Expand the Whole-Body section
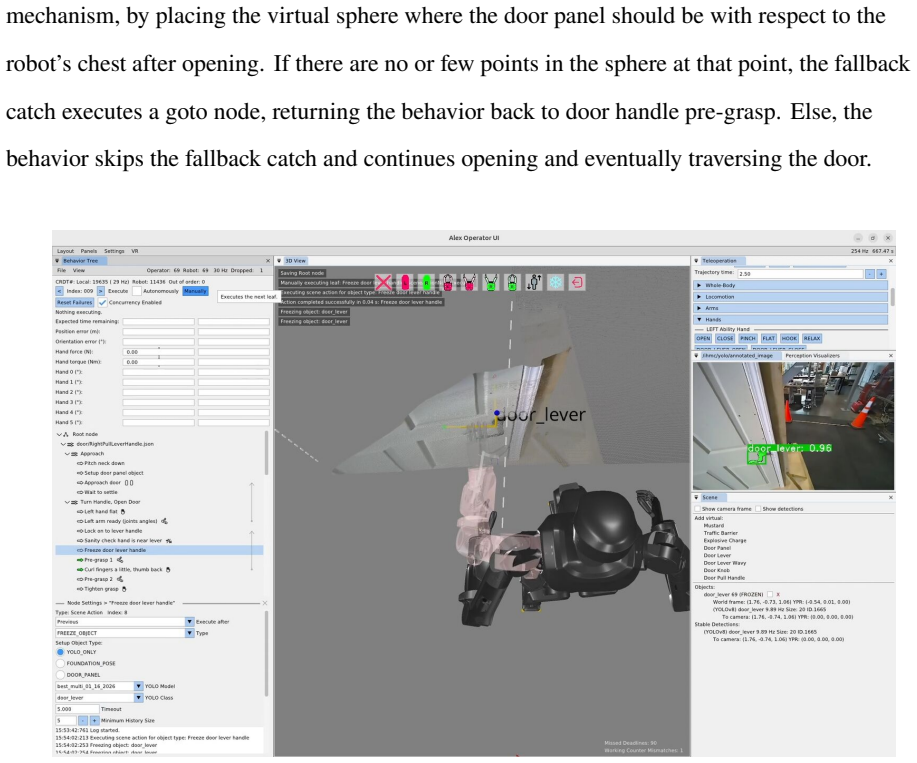Viewport: 917px width, 763px height. [791, 285]
